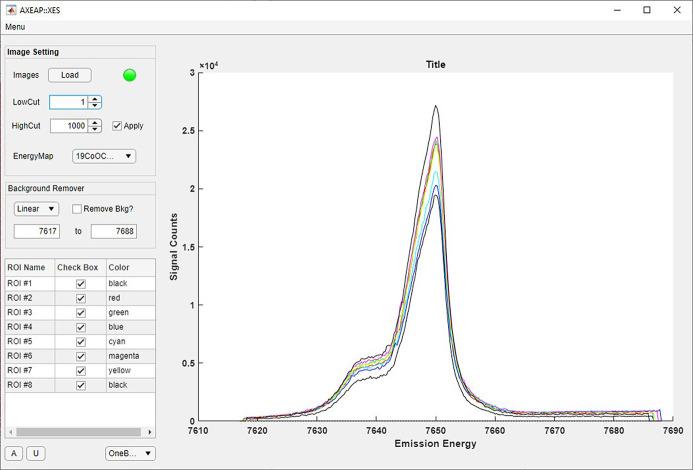Screen dimensions: 693x470
Task: Uncheck the ROI #6 check box
Action: pyautogui.click(x=81, y=356)
